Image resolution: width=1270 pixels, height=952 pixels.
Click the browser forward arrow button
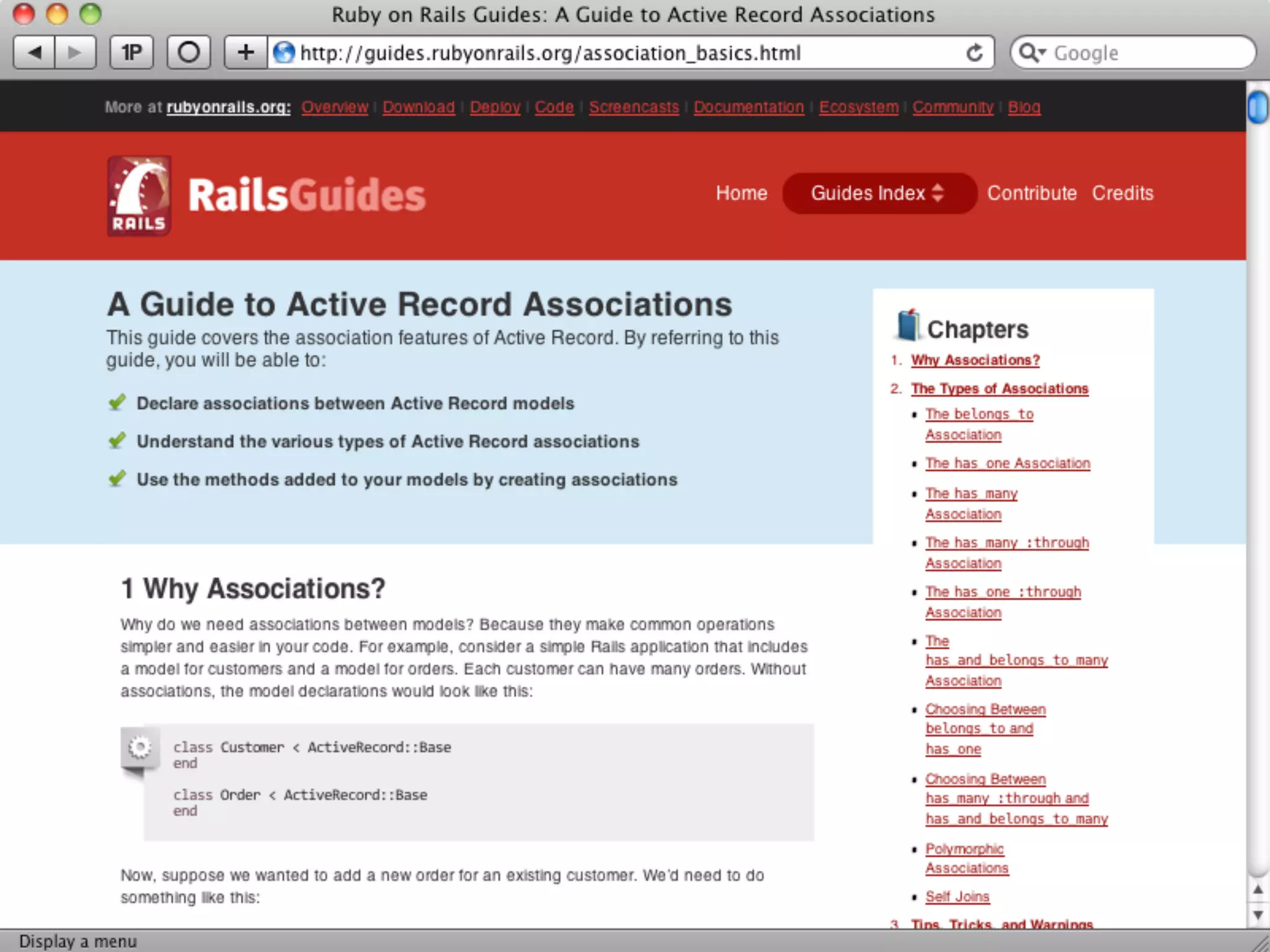tap(75, 53)
